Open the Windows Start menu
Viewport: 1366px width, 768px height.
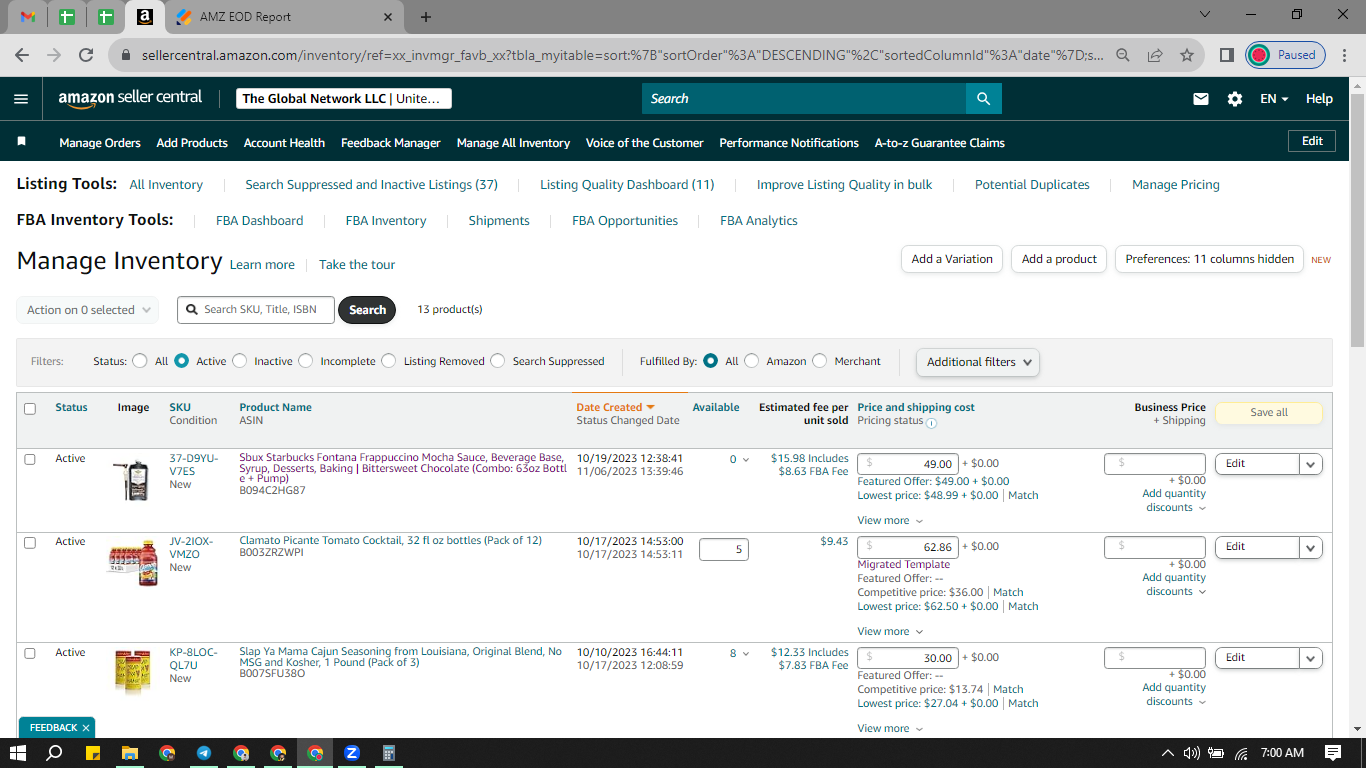pyautogui.click(x=17, y=753)
